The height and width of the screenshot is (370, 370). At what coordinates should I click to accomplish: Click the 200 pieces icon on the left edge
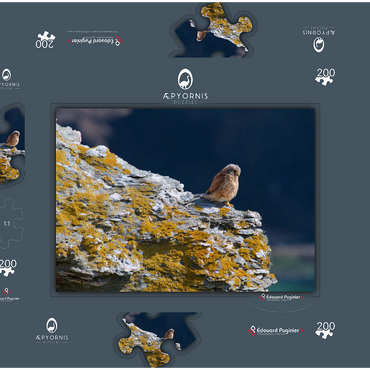click(x=8, y=268)
